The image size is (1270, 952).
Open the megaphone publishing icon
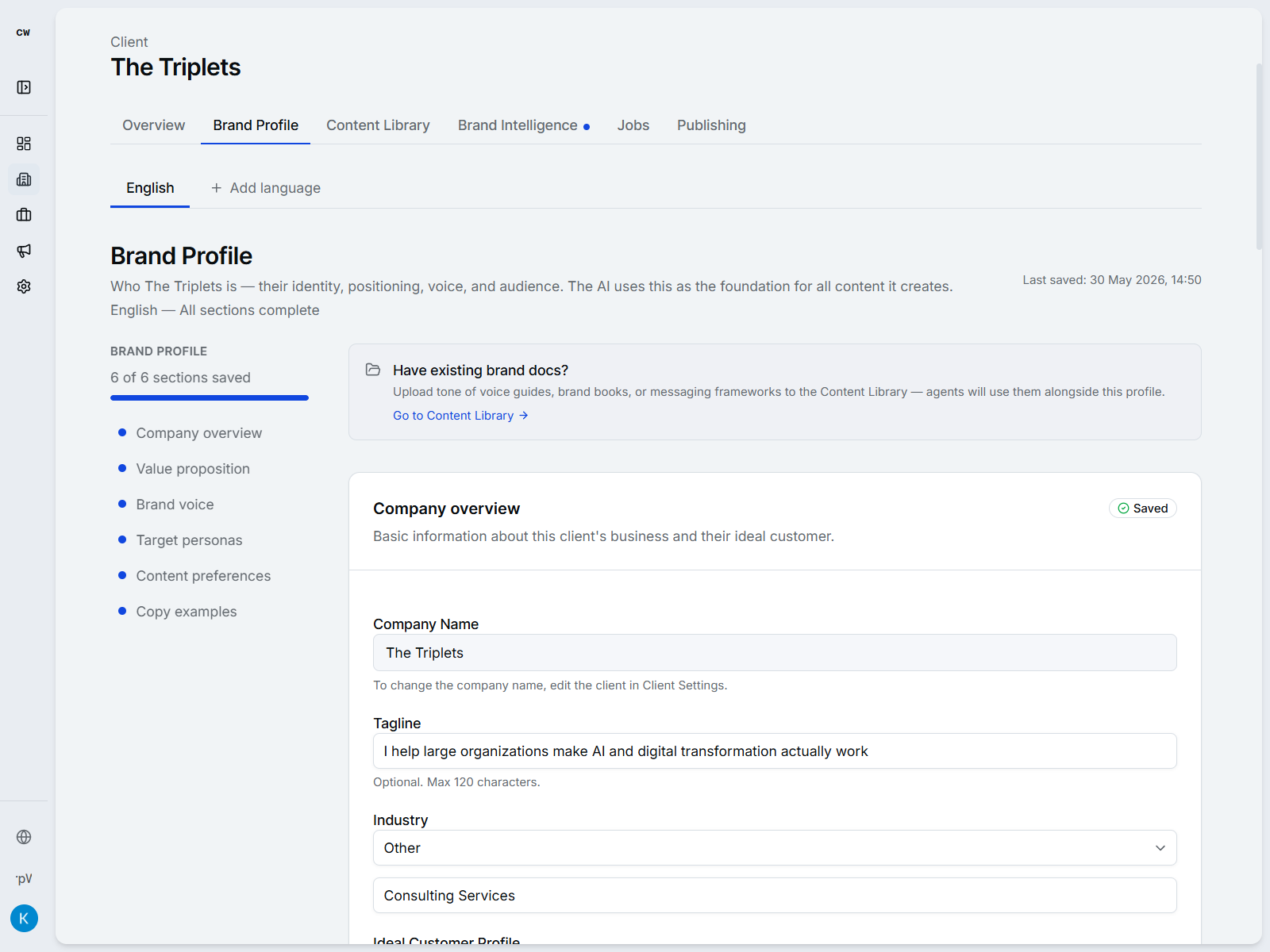(x=24, y=251)
